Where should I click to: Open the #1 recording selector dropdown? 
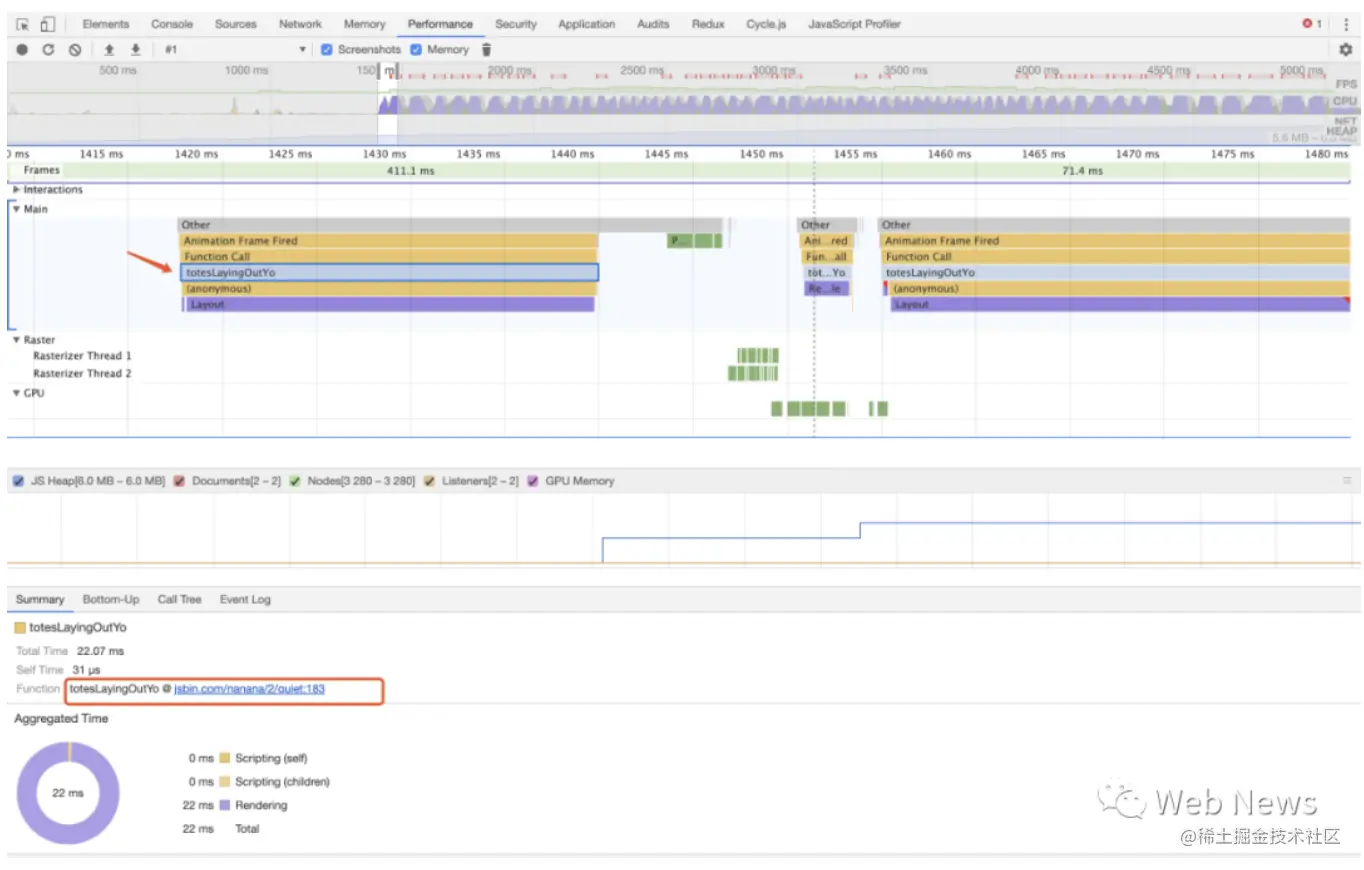click(236, 49)
